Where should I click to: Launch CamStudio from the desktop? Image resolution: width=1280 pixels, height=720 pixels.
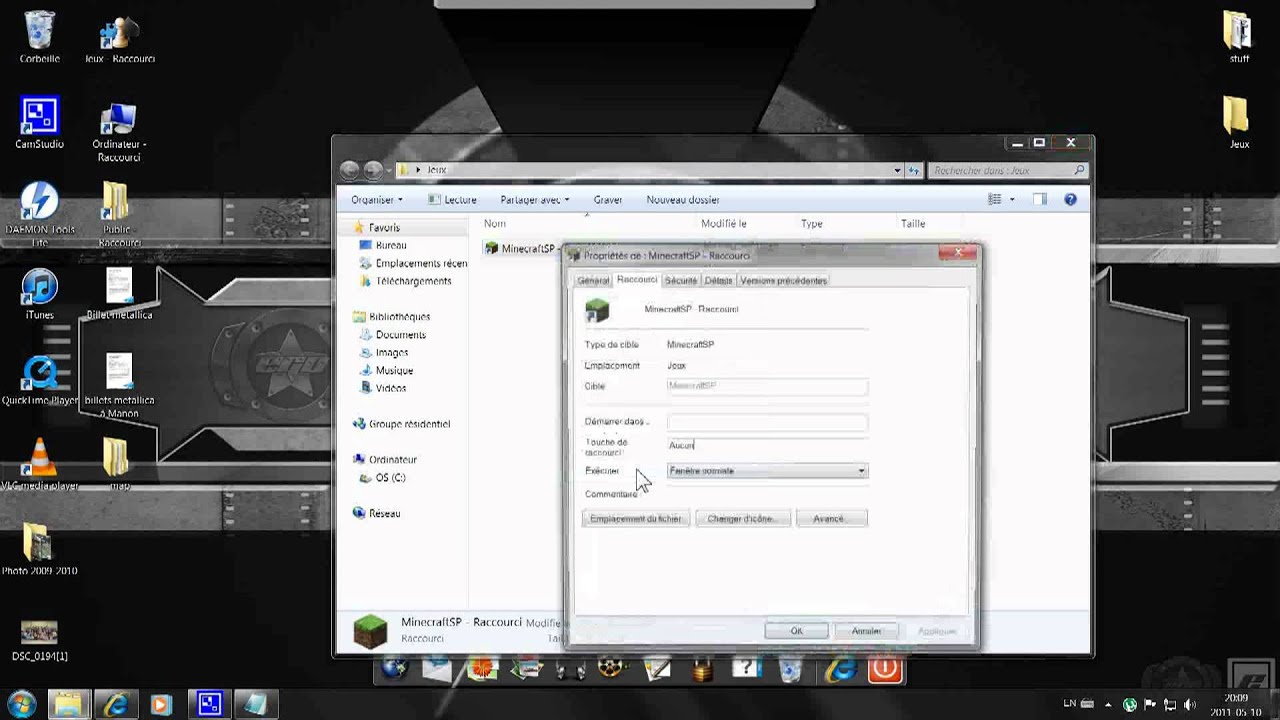(39, 123)
